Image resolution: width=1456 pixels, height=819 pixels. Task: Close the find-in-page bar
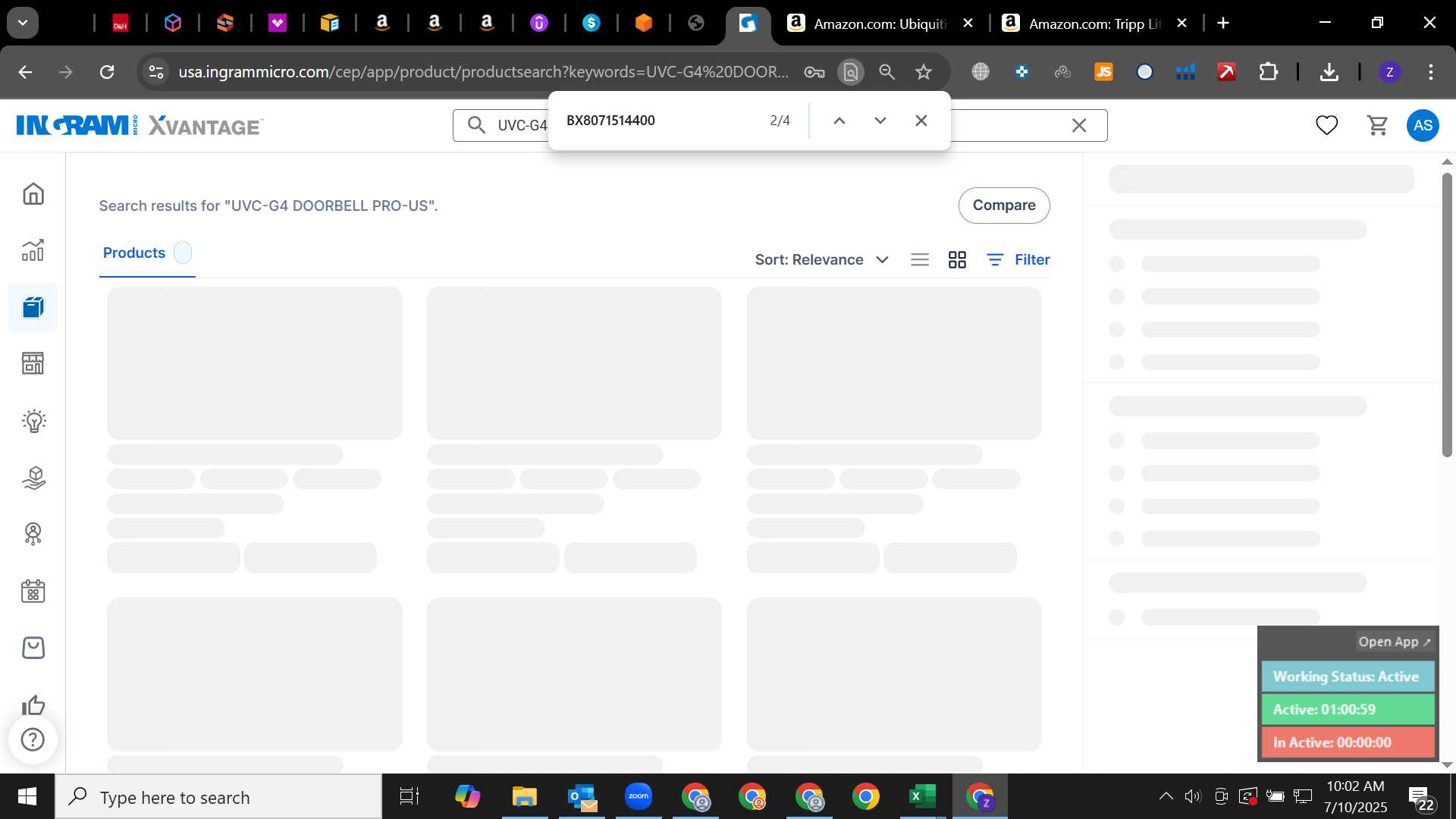tap(921, 121)
